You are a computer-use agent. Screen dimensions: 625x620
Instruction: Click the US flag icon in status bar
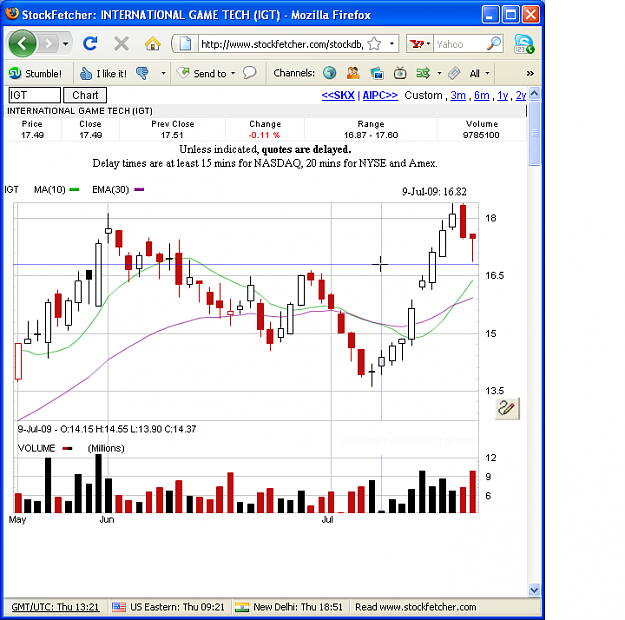(x=118, y=607)
